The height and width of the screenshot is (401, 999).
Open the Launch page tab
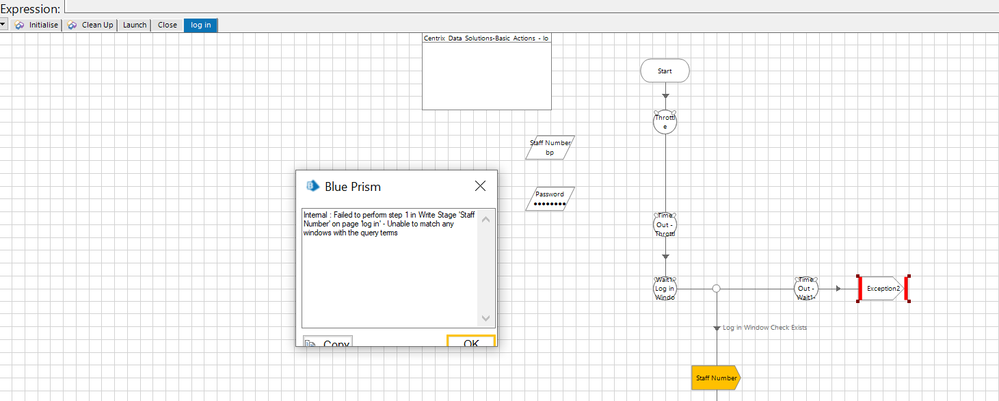[134, 25]
